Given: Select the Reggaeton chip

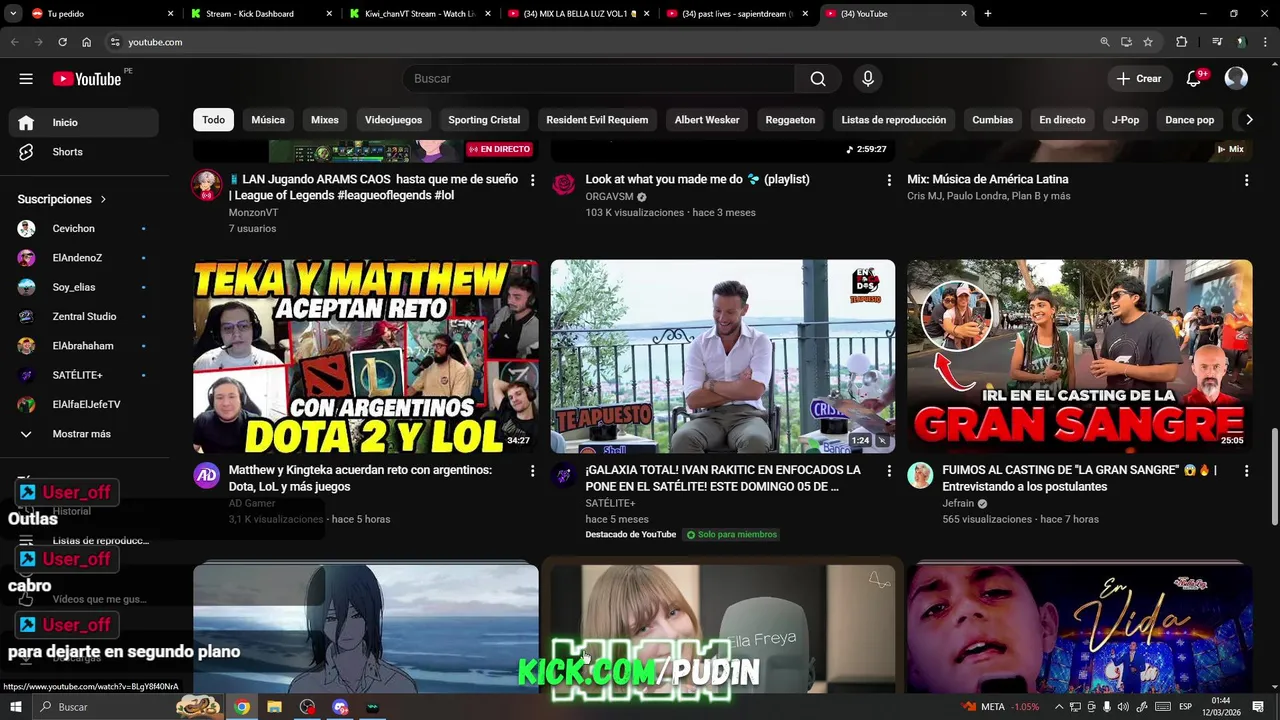Looking at the screenshot, I should [790, 120].
